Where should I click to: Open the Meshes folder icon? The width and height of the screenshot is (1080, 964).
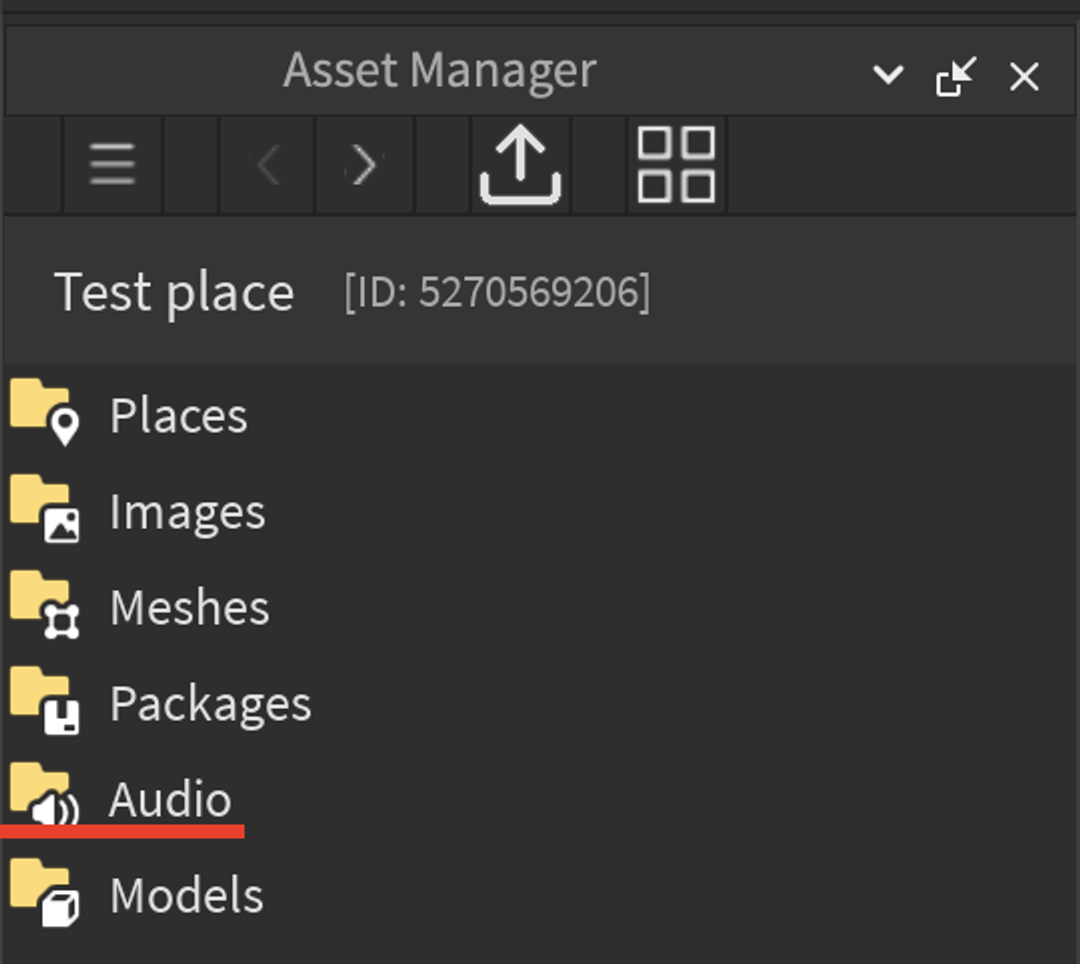[45, 605]
